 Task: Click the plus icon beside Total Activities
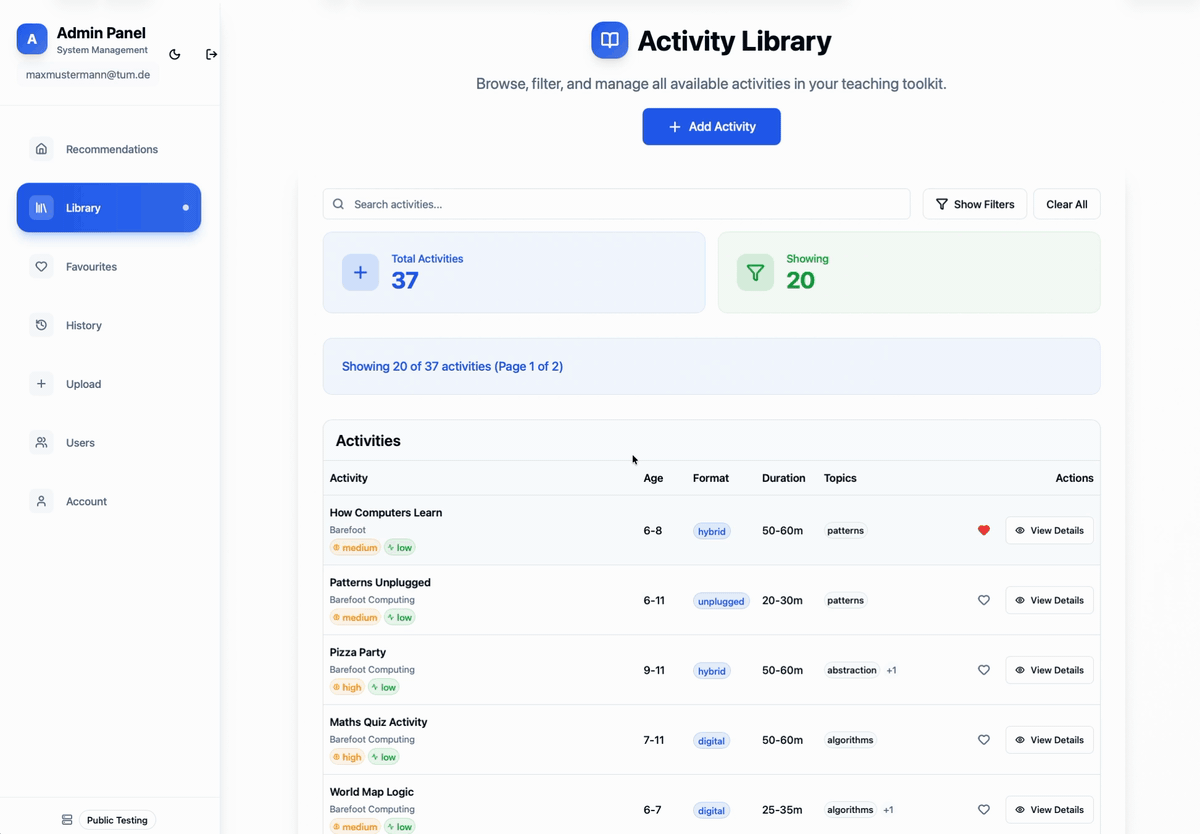(360, 273)
